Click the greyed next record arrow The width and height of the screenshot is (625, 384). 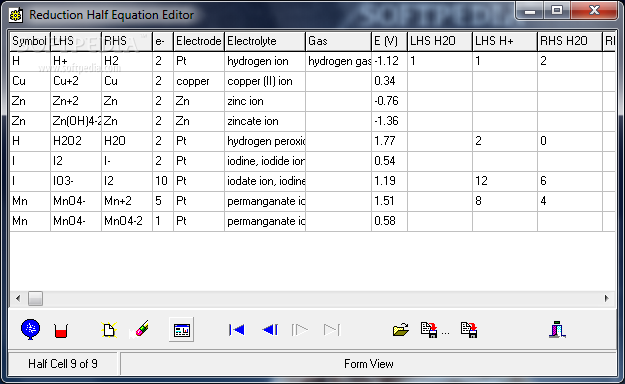[300, 330]
